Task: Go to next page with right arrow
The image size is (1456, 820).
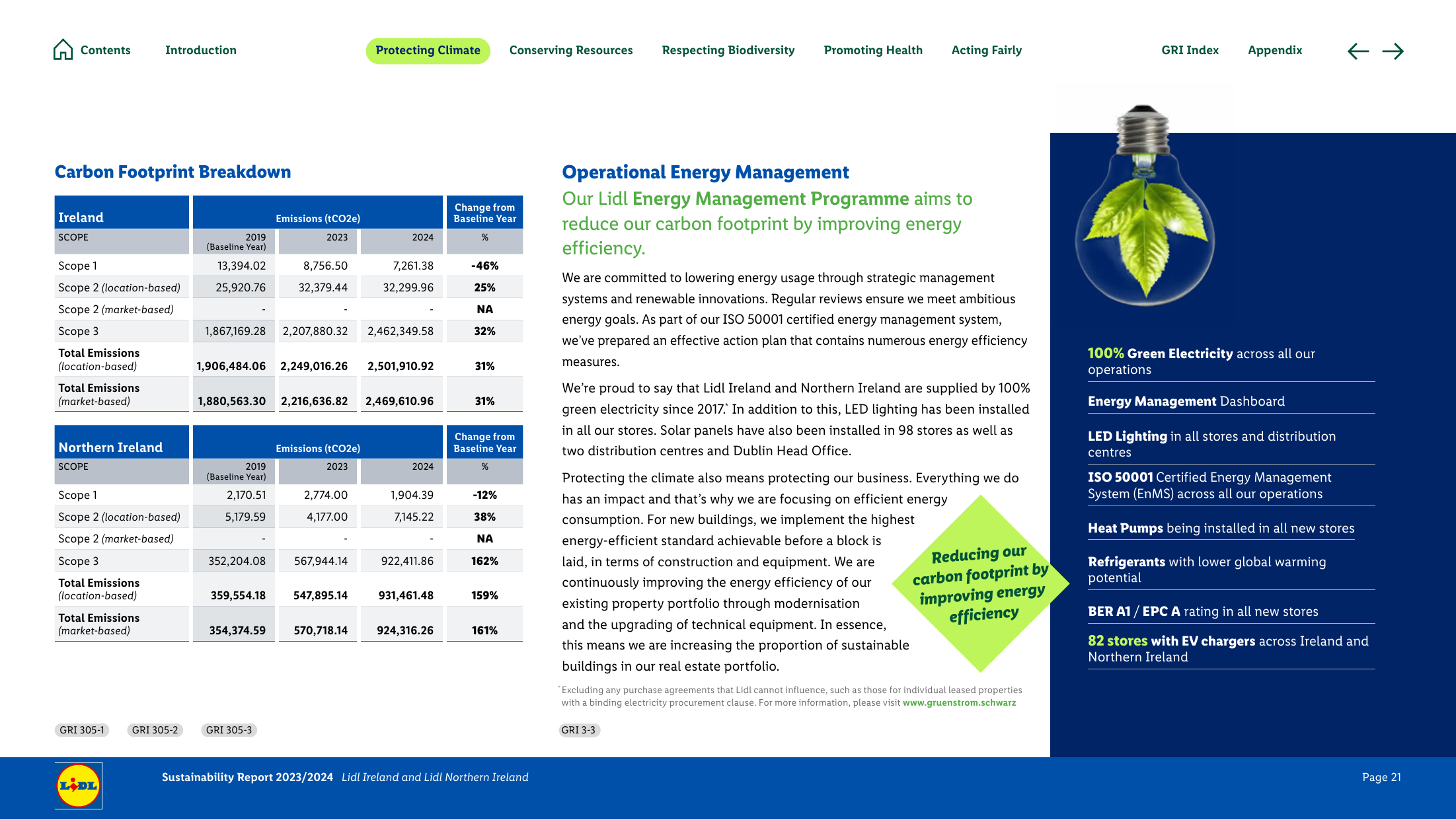Action: pyautogui.click(x=1393, y=51)
